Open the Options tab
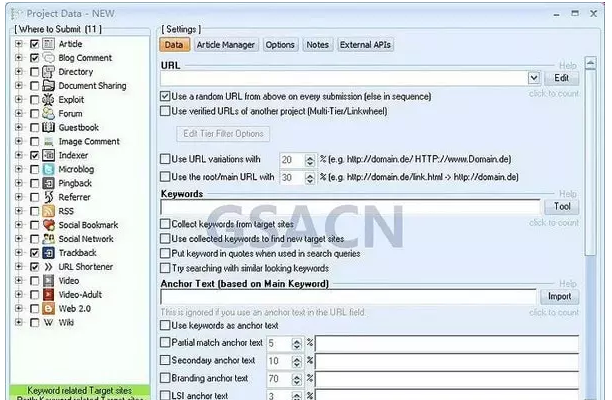 (x=280, y=45)
